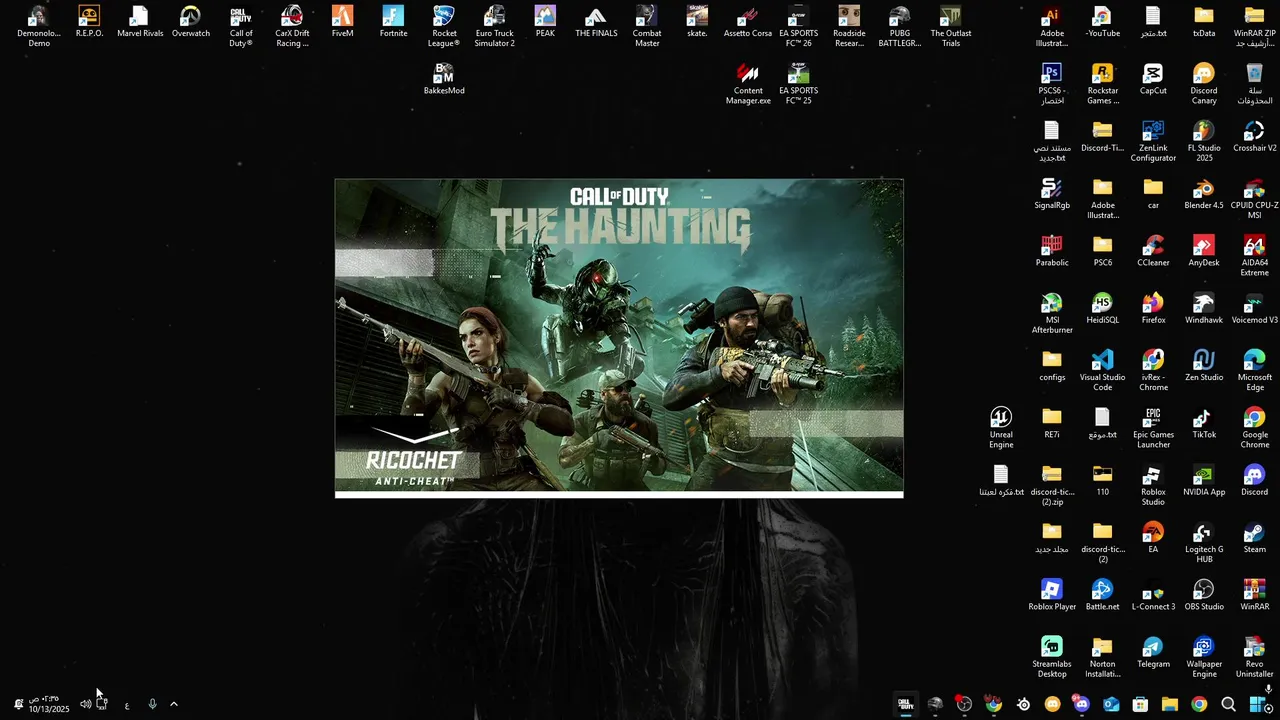Viewport: 1280px width, 720px height.
Task: Launch the R.E.P.O. game shortcut
Action: (x=89, y=22)
